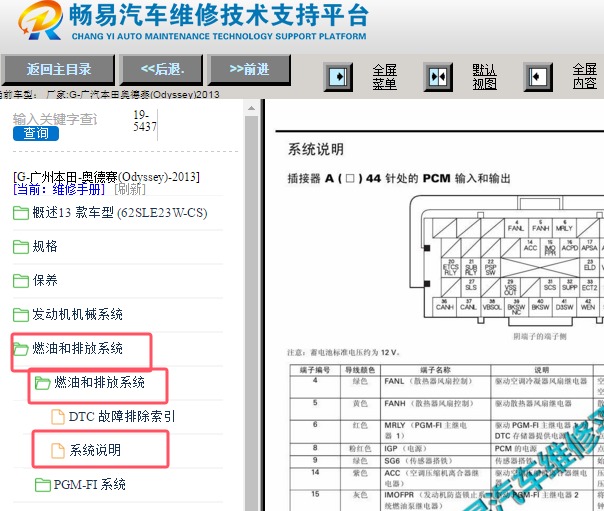Click the 端子编号 column header
Screen dimensions: 604x511
(315, 370)
